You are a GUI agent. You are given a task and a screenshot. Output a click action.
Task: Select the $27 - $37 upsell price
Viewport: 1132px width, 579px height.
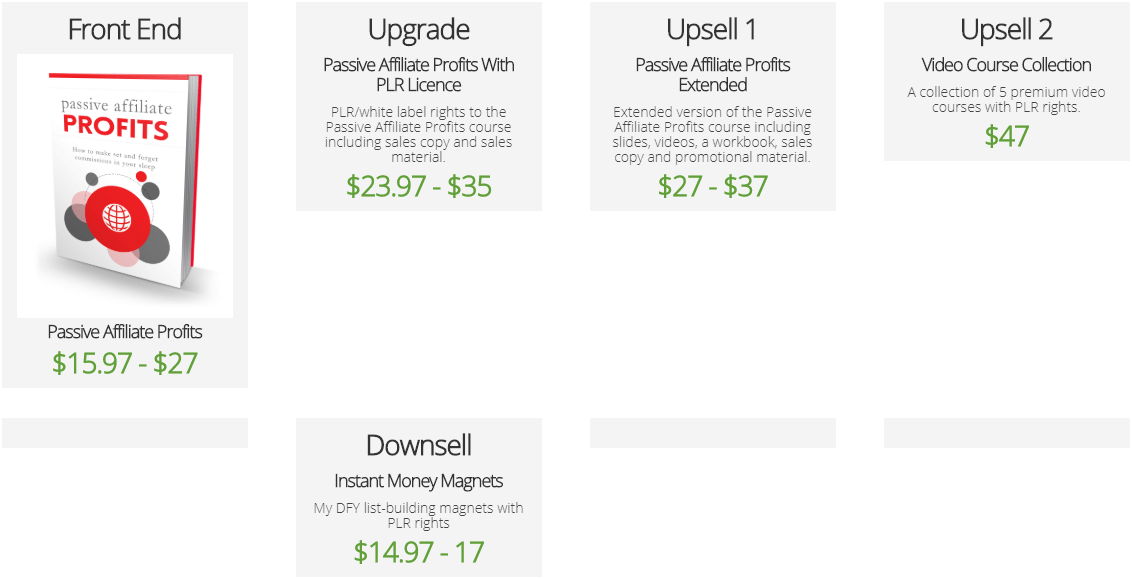pyautogui.click(x=713, y=186)
